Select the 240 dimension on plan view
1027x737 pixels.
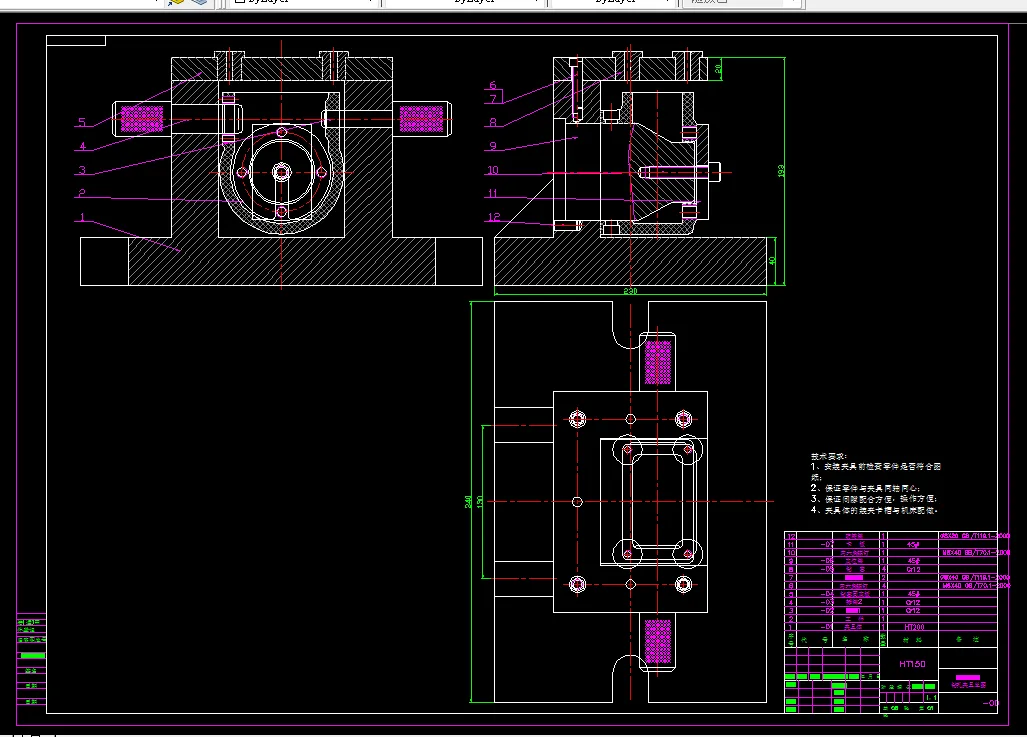468,501
